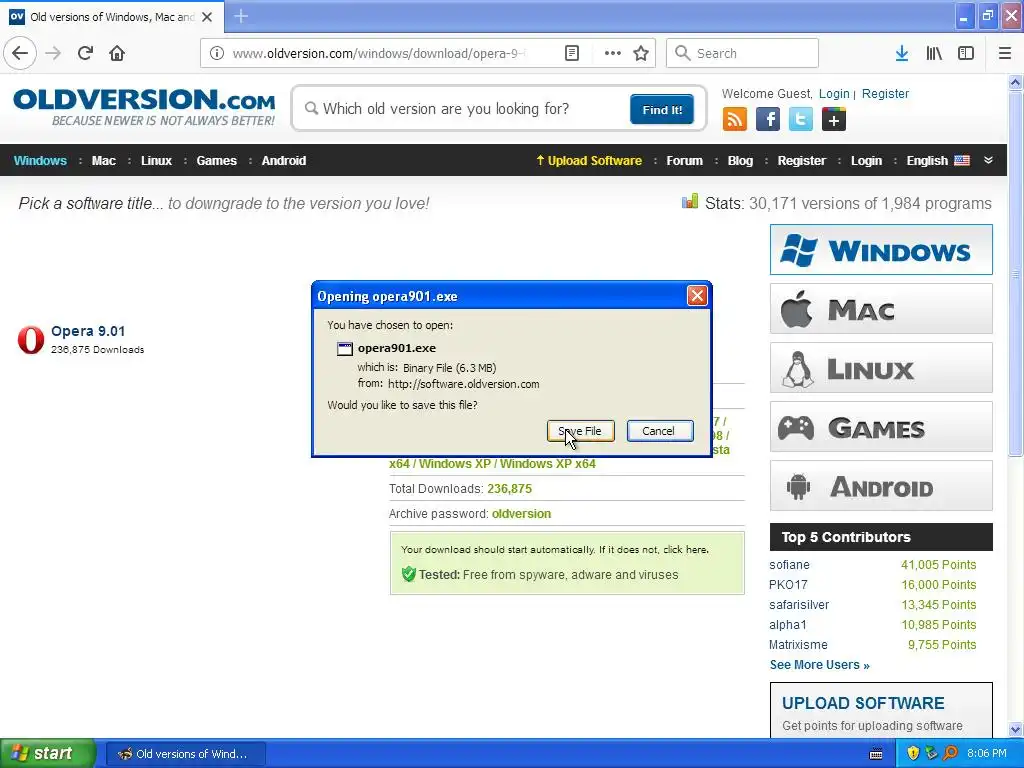Viewport: 1024px width, 768px height.
Task: Click the Login link beside Welcome Guest
Action: coord(834,93)
